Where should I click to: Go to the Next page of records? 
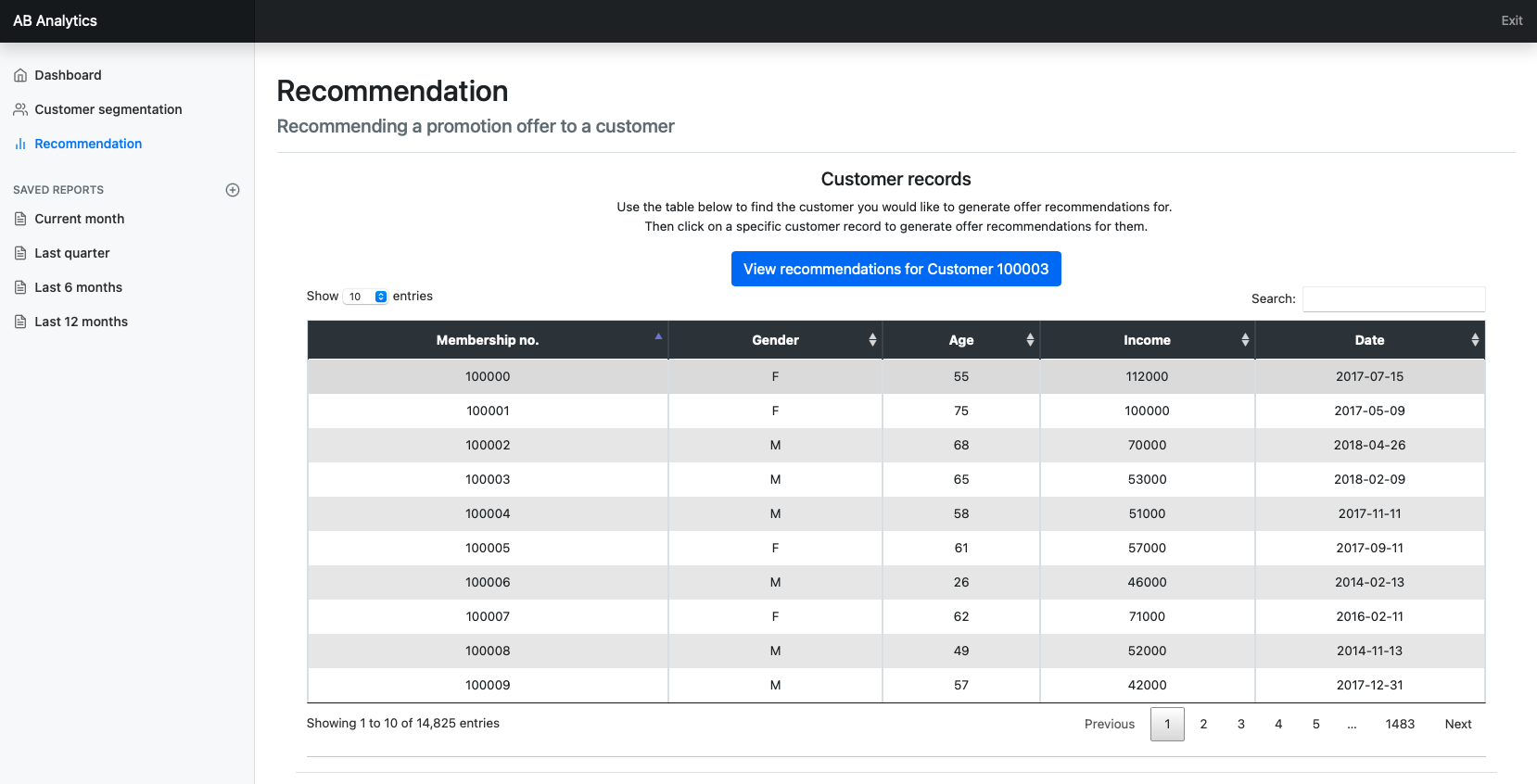point(1458,724)
